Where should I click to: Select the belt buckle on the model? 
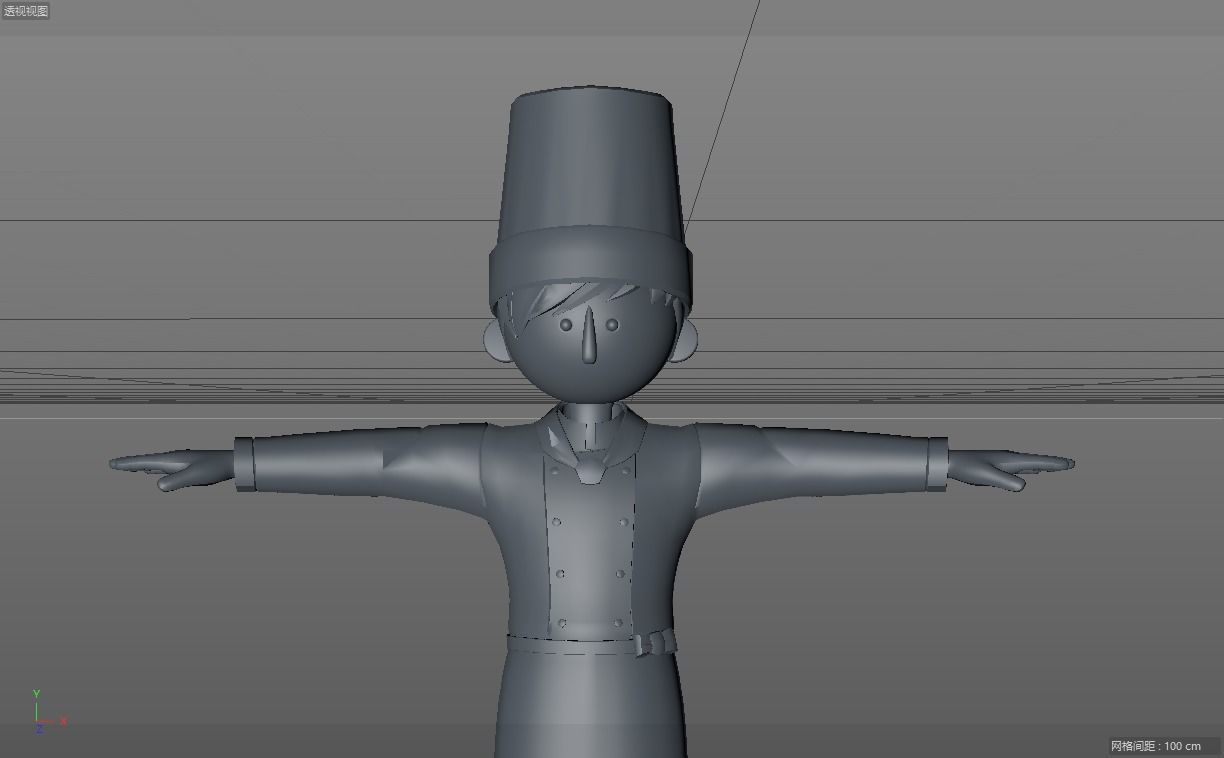point(656,642)
